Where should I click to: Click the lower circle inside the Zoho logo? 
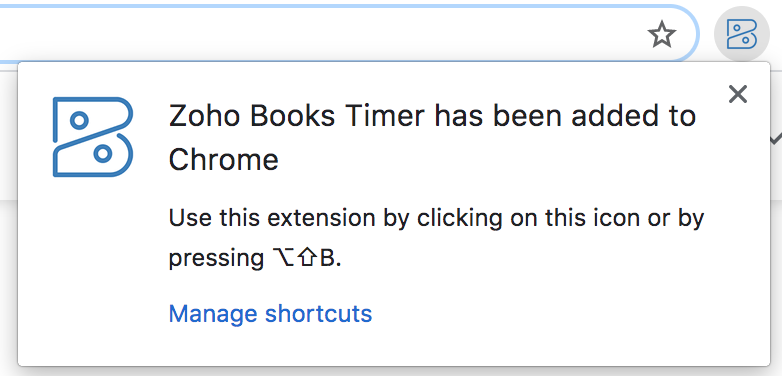[x=103, y=154]
